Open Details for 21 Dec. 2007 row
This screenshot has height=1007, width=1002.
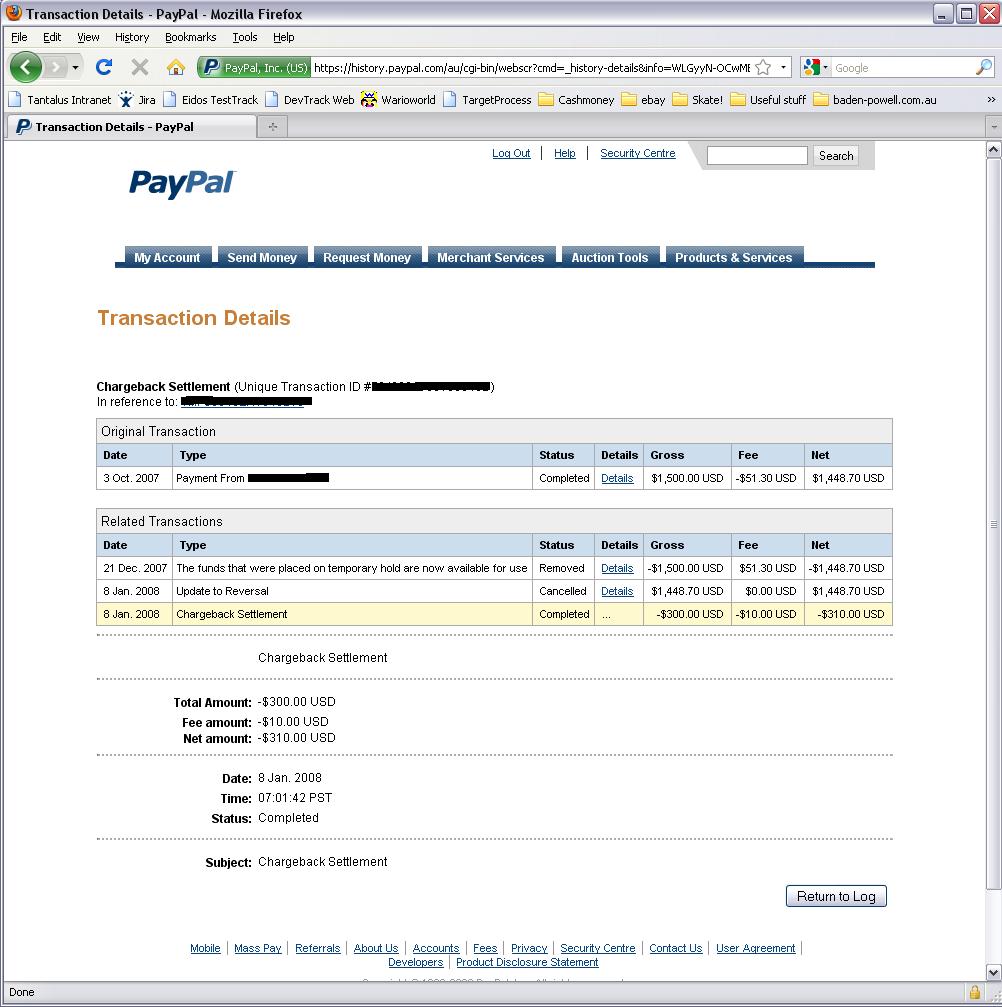[x=617, y=568]
